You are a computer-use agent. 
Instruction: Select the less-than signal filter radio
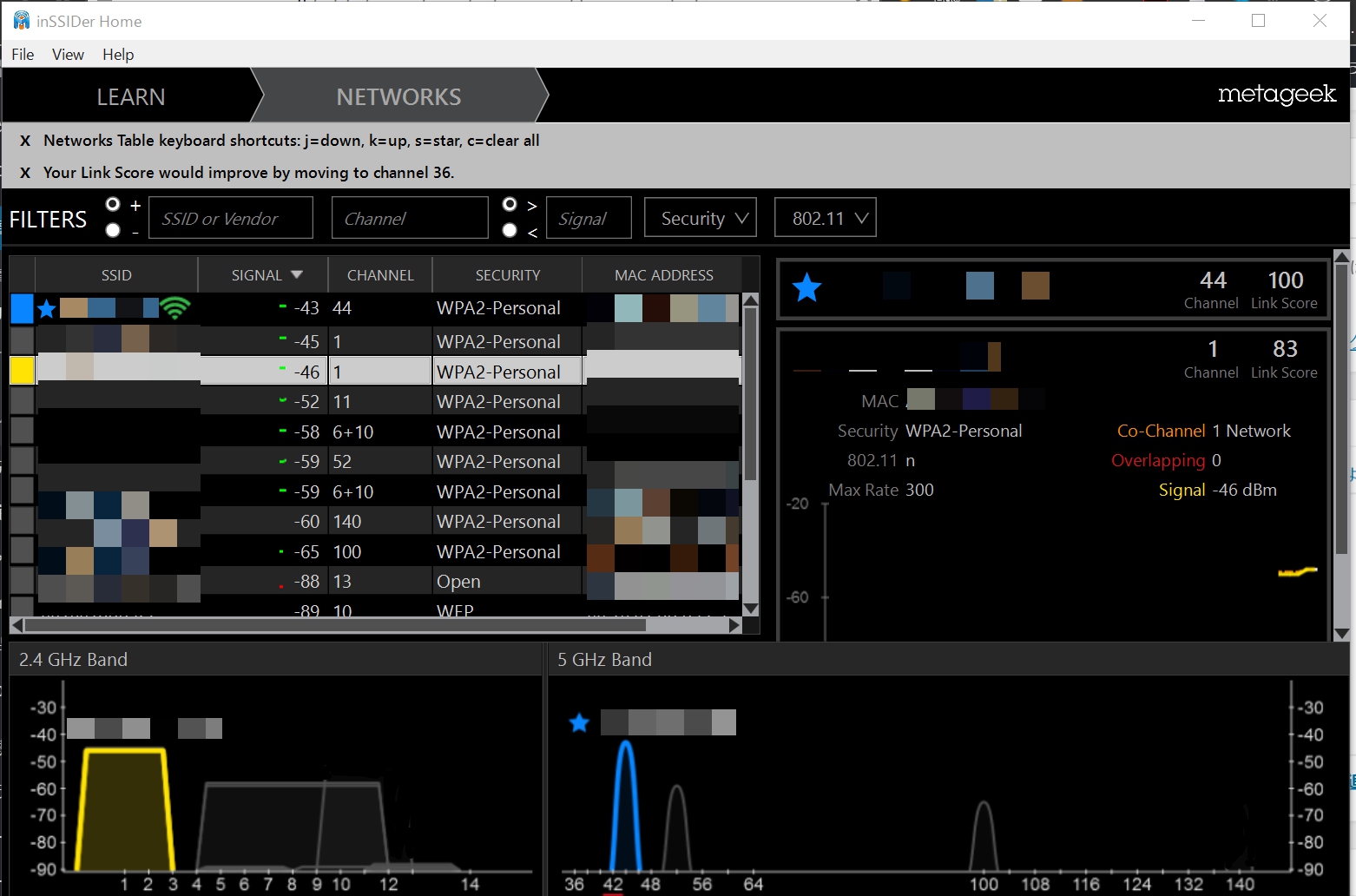click(x=510, y=230)
